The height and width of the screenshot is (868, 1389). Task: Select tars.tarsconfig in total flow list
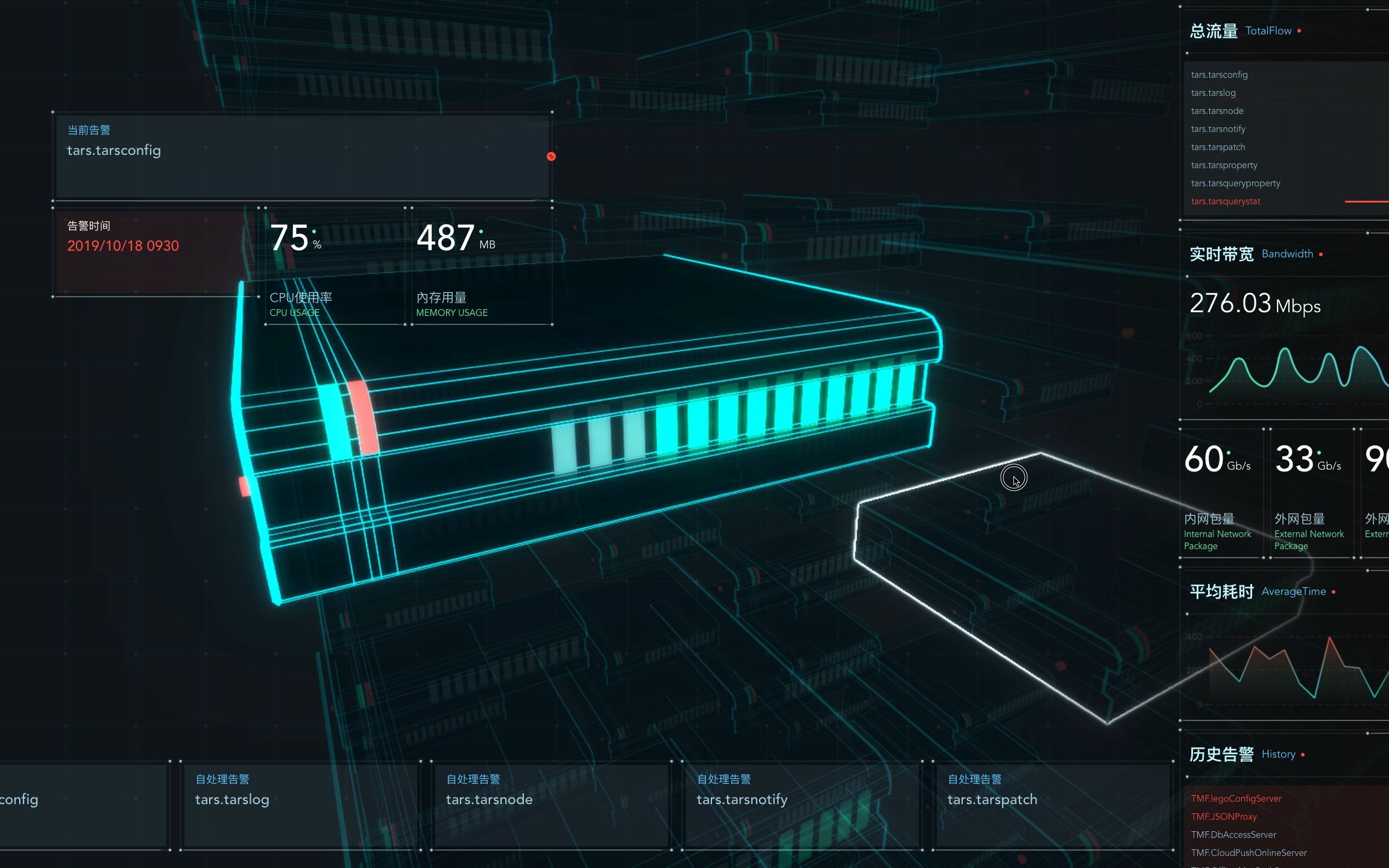click(x=1219, y=75)
